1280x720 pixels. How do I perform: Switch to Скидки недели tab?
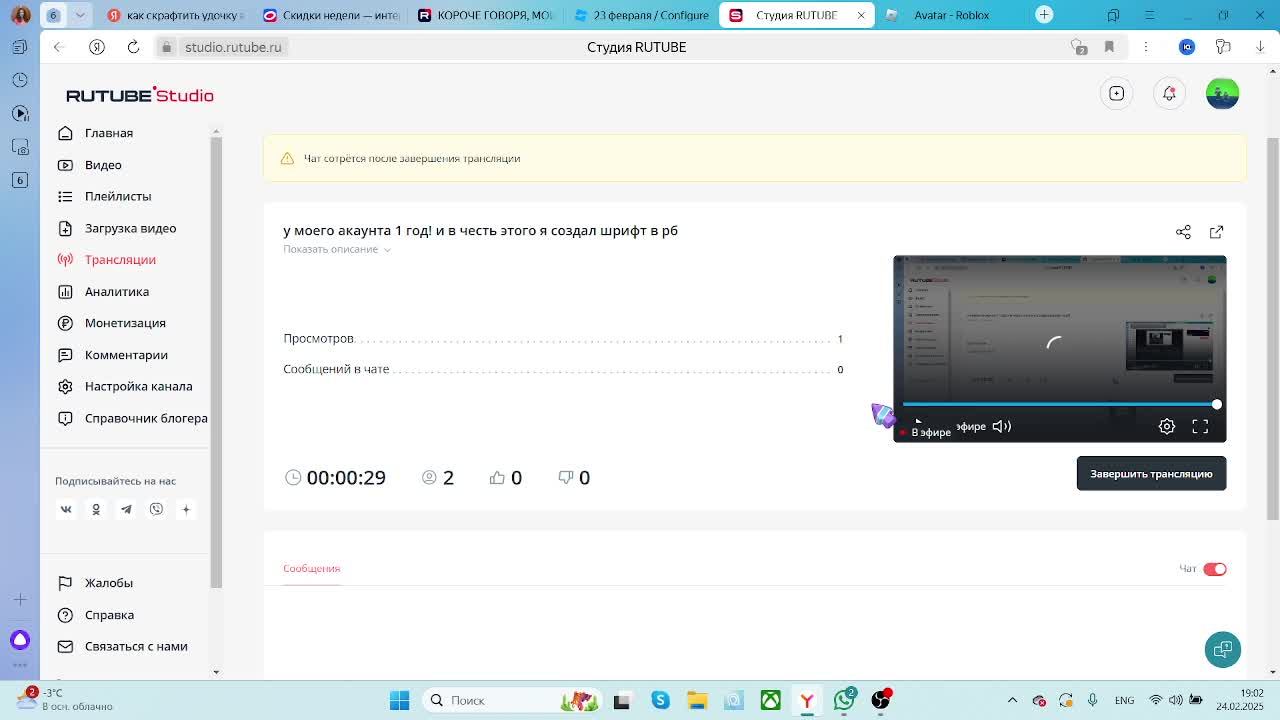[x=332, y=15]
